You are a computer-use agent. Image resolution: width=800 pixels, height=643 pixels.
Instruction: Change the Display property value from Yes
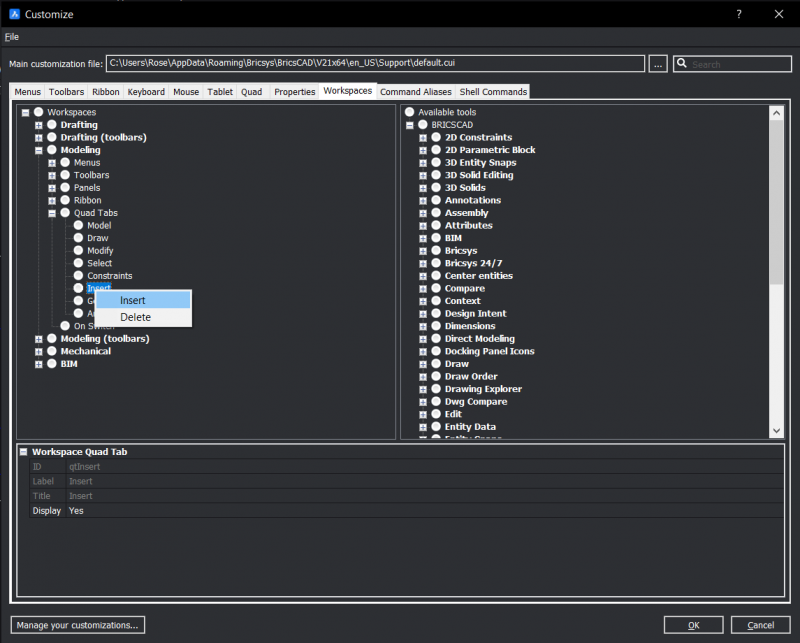[x=75, y=510]
